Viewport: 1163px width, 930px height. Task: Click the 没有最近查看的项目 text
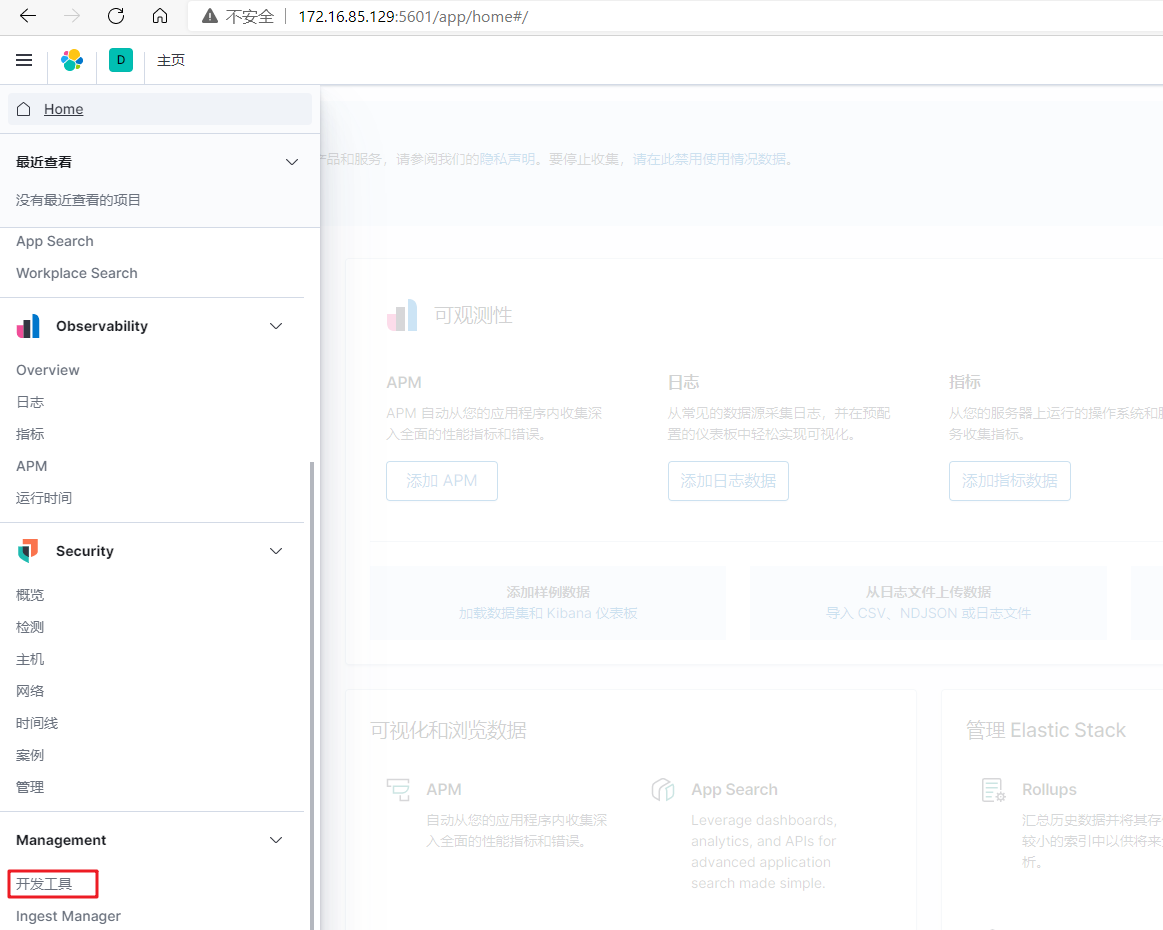78,199
